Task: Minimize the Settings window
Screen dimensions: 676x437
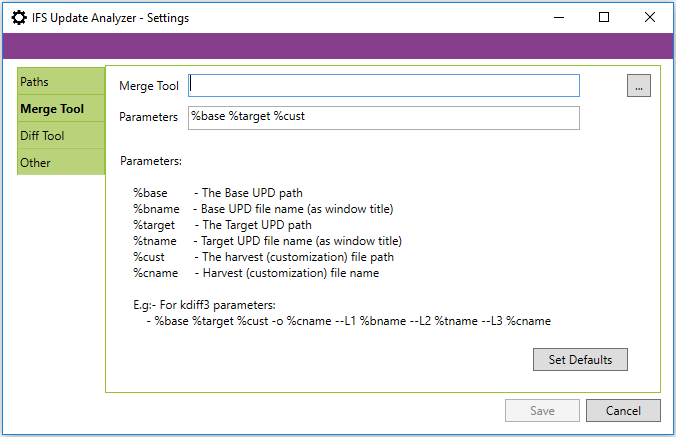Action: pyautogui.click(x=559, y=17)
